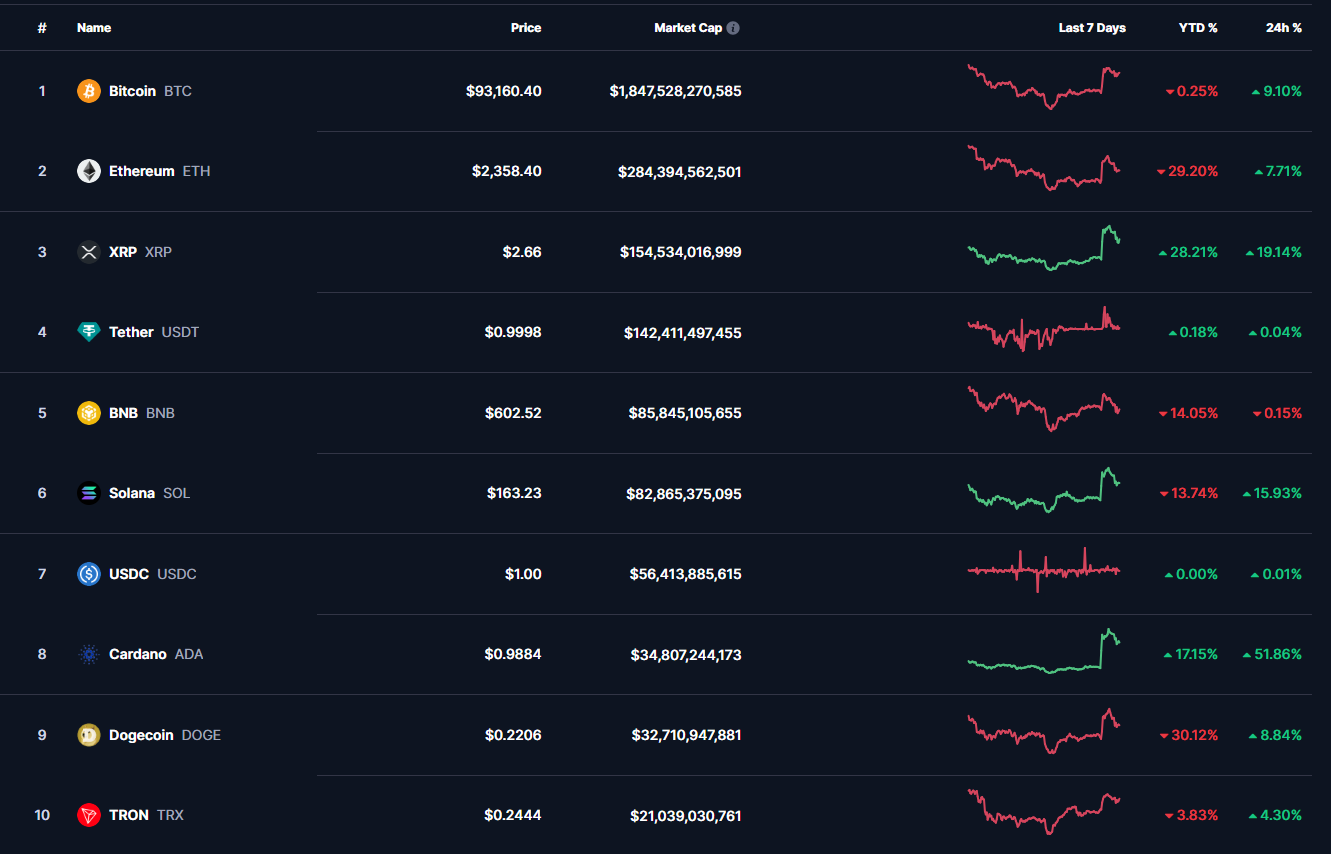This screenshot has height=854, width=1331.
Task: Click the Ethereum diamond logo icon
Action: [x=89, y=171]
